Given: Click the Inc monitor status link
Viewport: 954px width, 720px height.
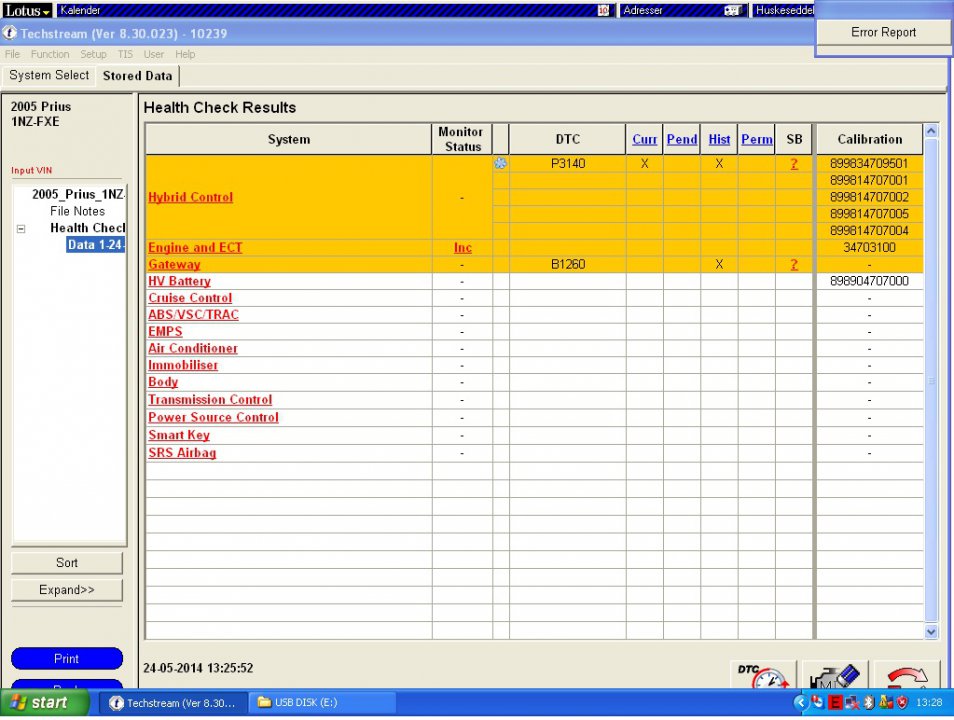Looking at the screenshot, I should pyautogui.click(x=462, y=248).
